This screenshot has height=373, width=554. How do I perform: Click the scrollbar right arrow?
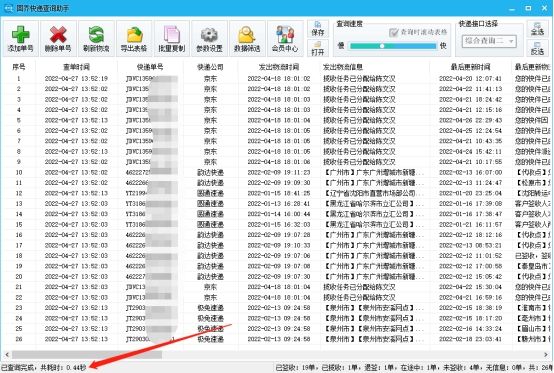click(546, 354)
